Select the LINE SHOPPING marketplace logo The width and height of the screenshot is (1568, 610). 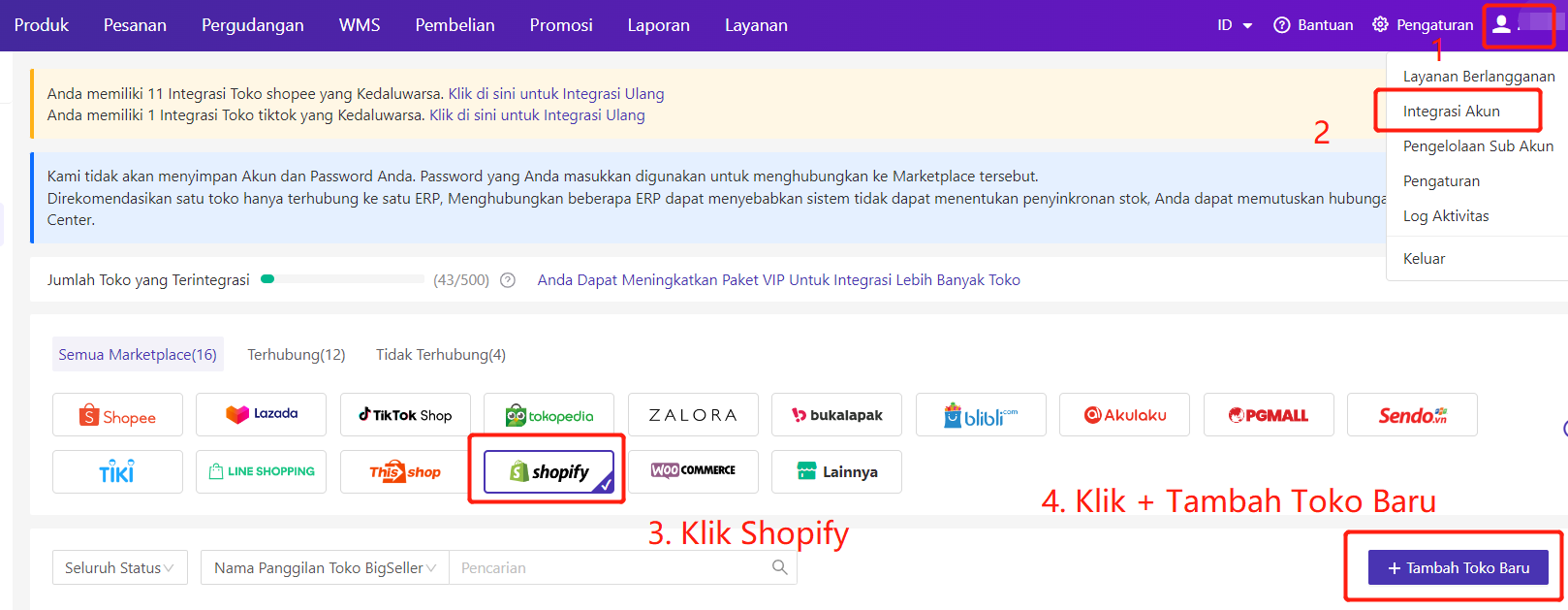pos(261,472)
